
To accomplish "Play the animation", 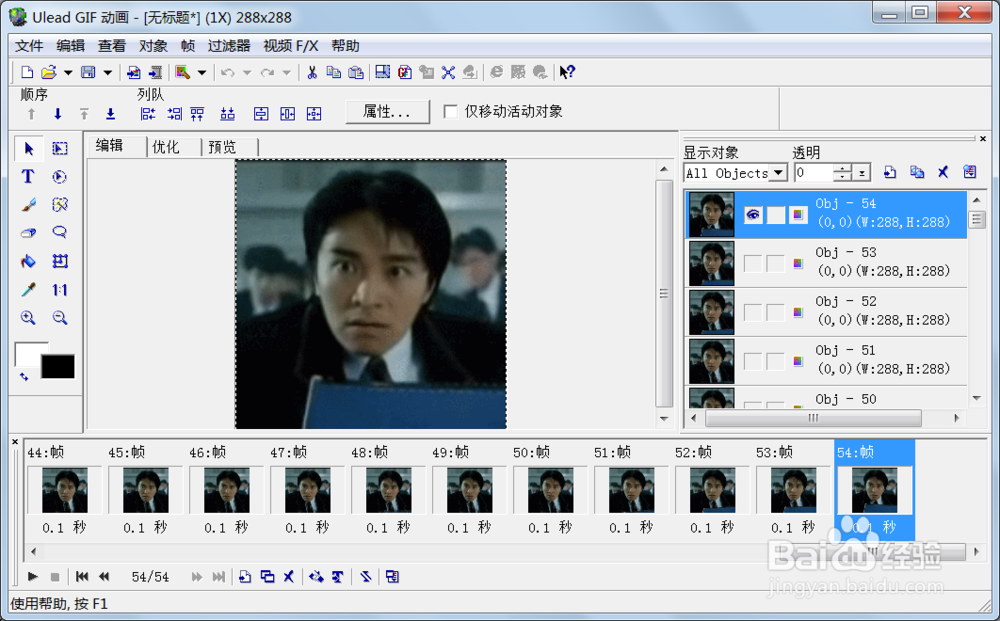I will click(33, 576).
